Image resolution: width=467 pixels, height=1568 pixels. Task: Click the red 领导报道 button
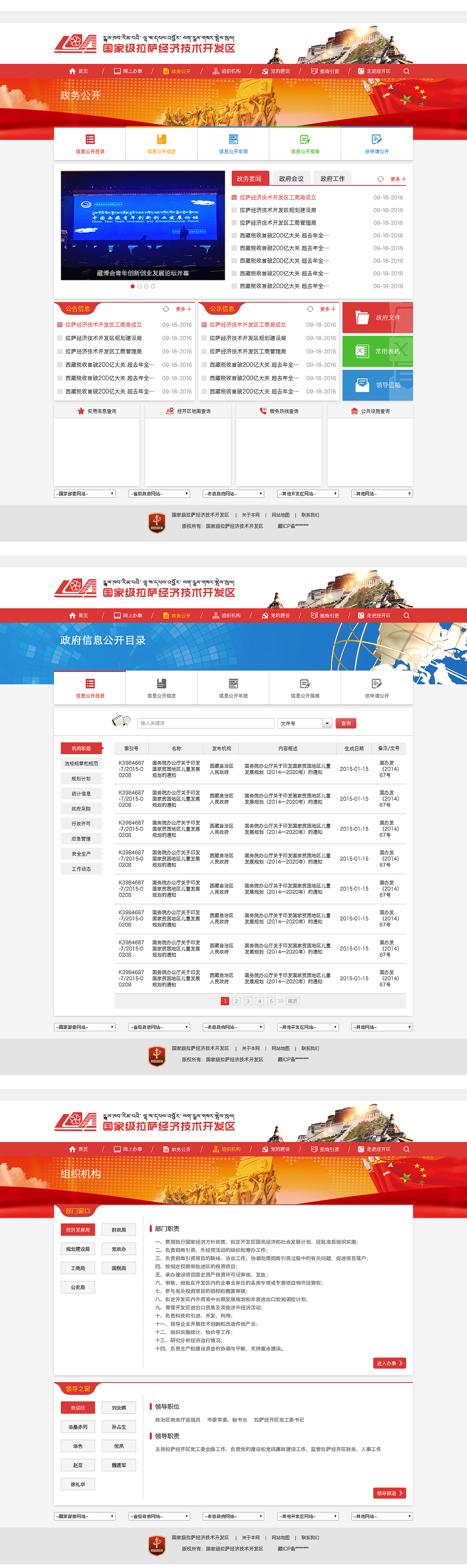[x=389, y=1493]
